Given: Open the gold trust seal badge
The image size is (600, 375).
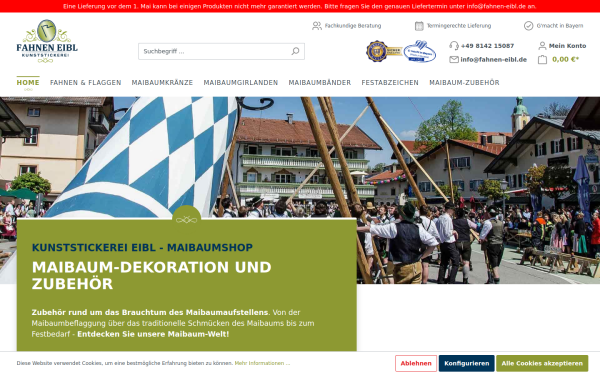Looking at the screenshot, I should pyautogui.click(x=383, y=51).
